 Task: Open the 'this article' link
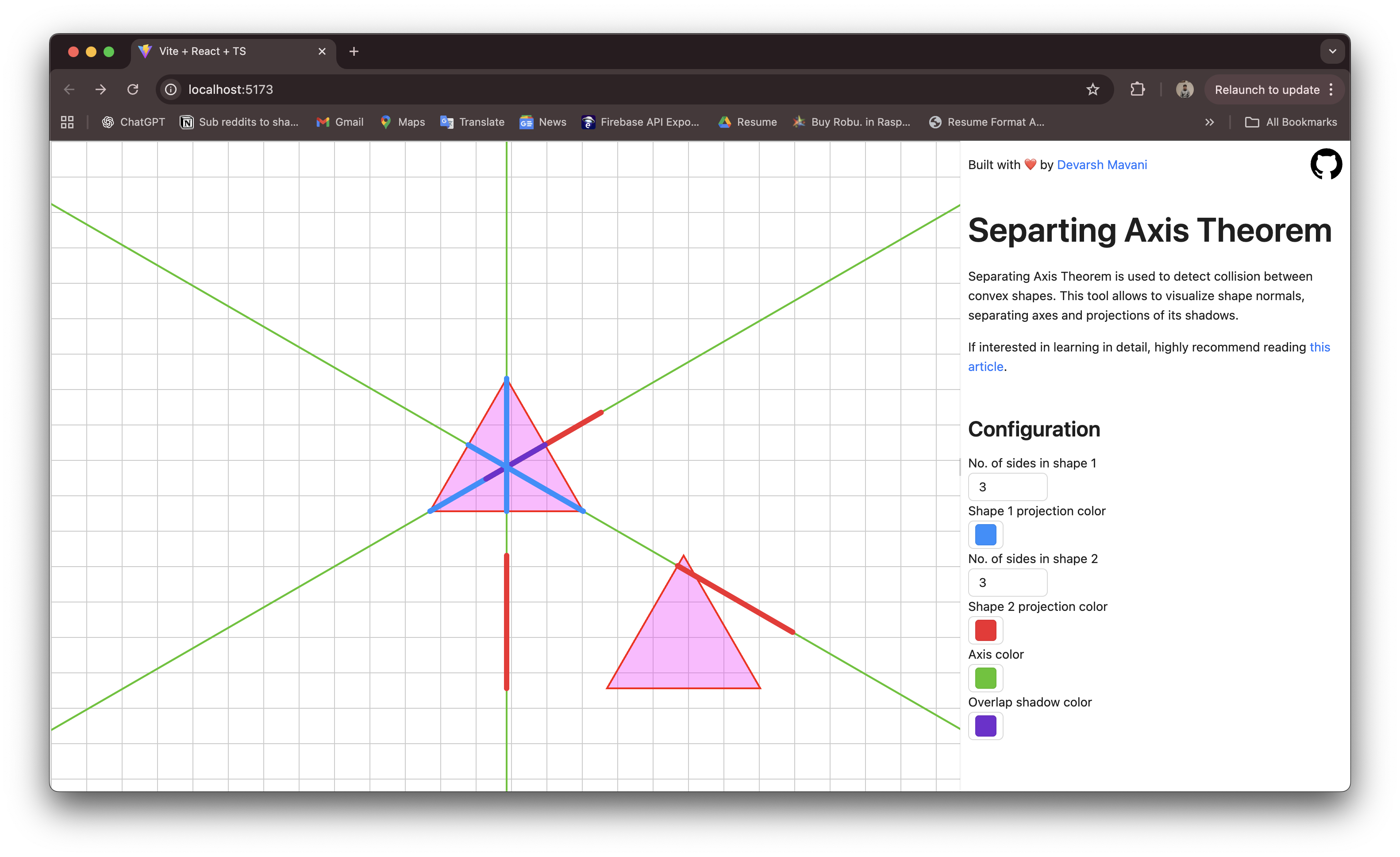point(1319,347)
